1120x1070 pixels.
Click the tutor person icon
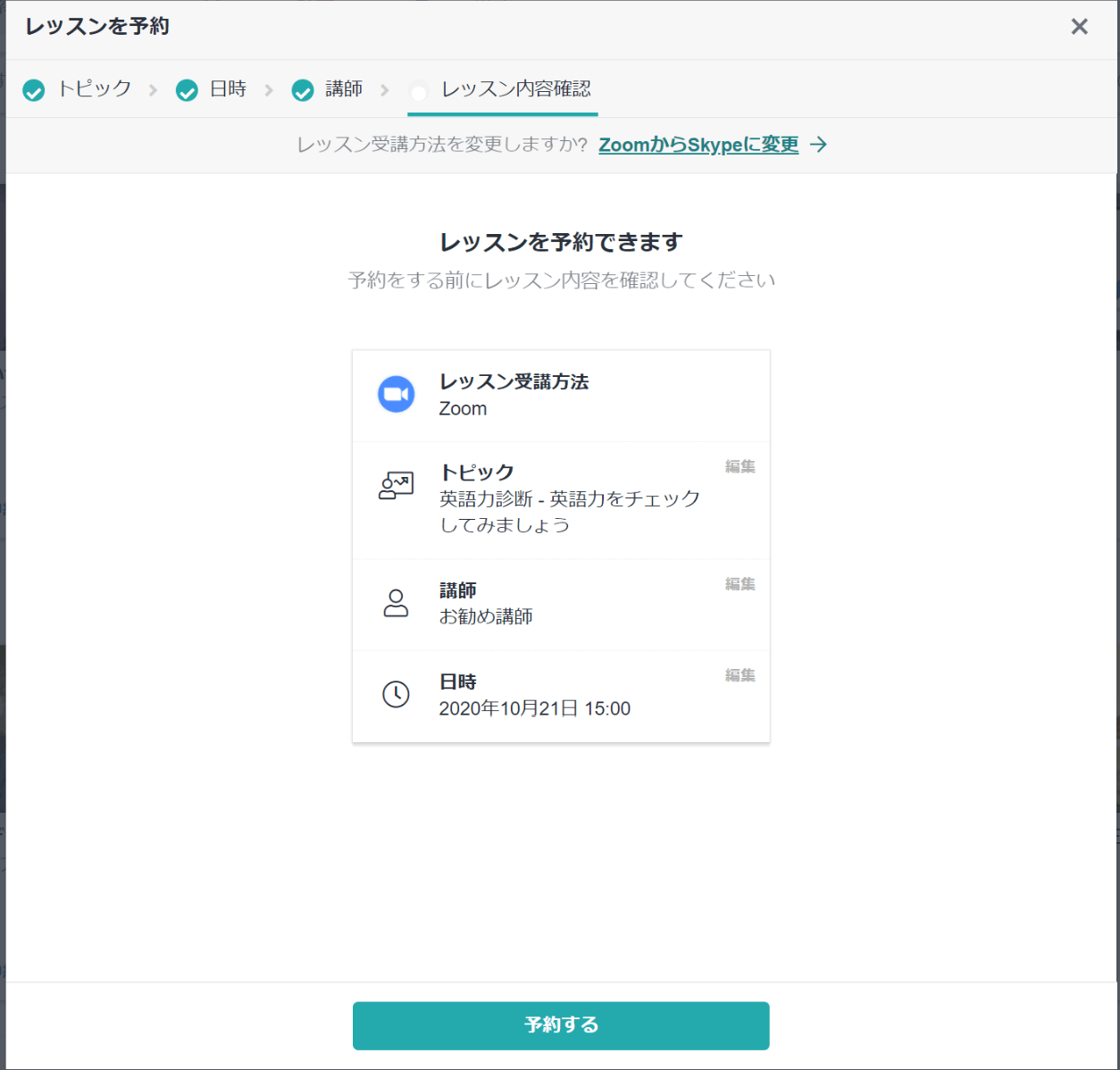coord(396,603)
